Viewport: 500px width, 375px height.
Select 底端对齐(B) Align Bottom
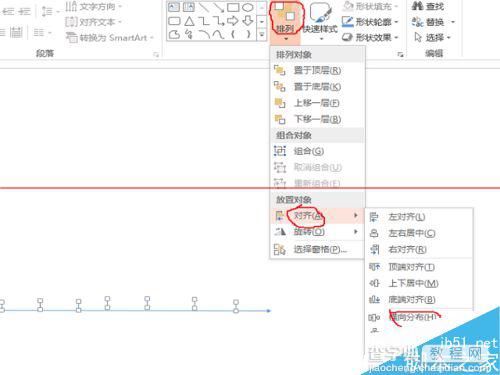[419, 300]
